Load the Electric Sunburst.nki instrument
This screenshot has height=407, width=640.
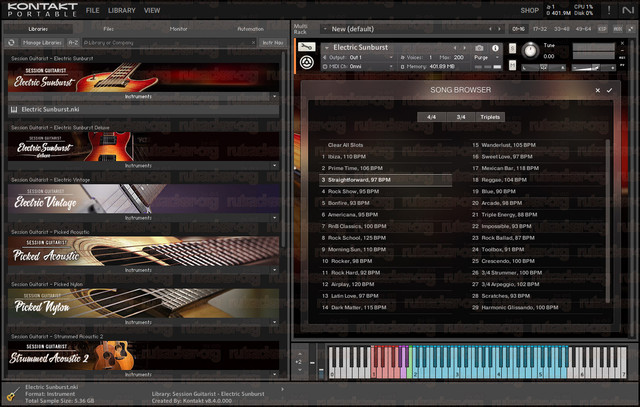pos(144,109)
